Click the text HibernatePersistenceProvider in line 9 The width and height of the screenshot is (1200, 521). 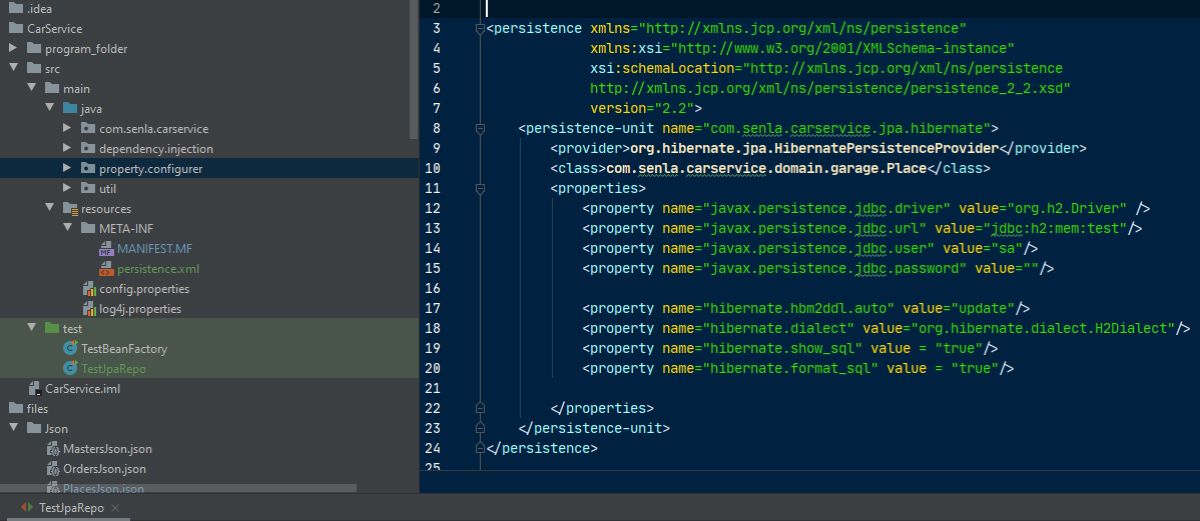point(887,148)
